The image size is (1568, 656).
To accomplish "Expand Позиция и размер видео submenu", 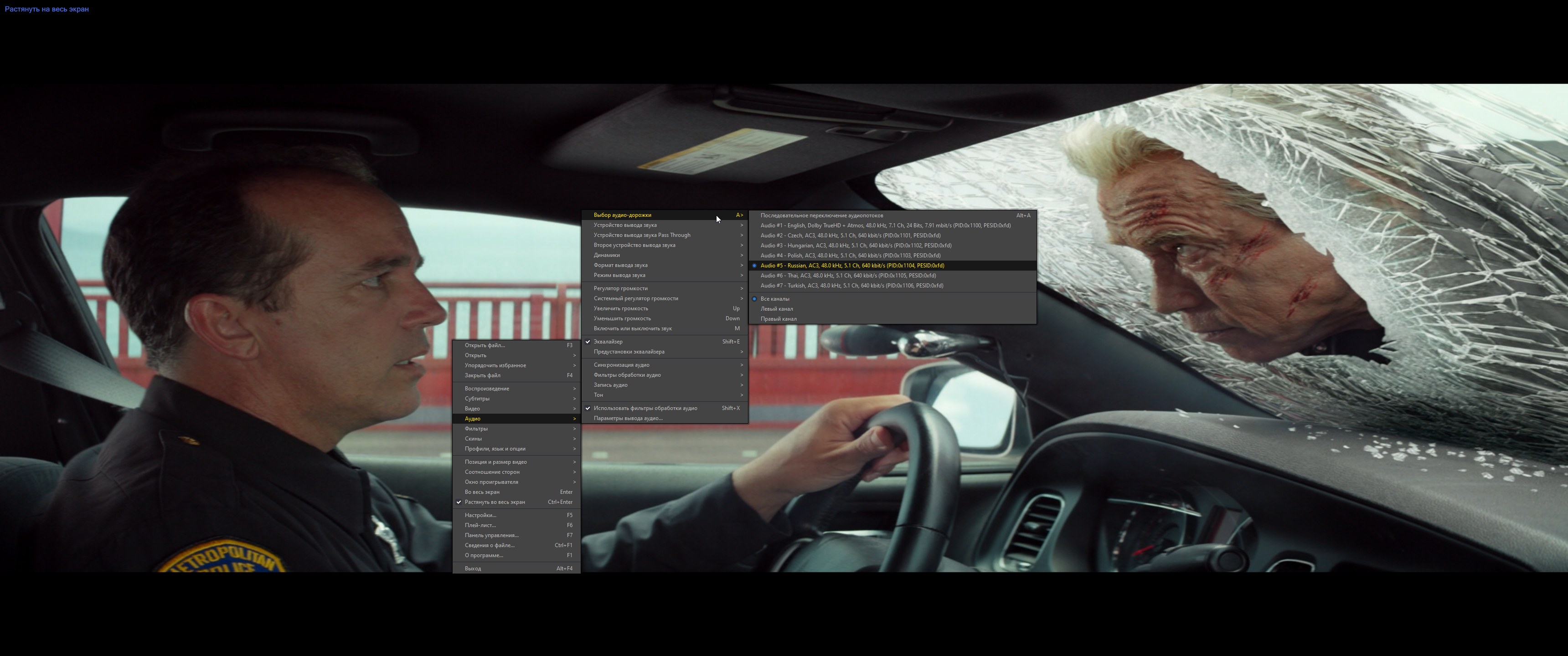I will pos(516,462).
